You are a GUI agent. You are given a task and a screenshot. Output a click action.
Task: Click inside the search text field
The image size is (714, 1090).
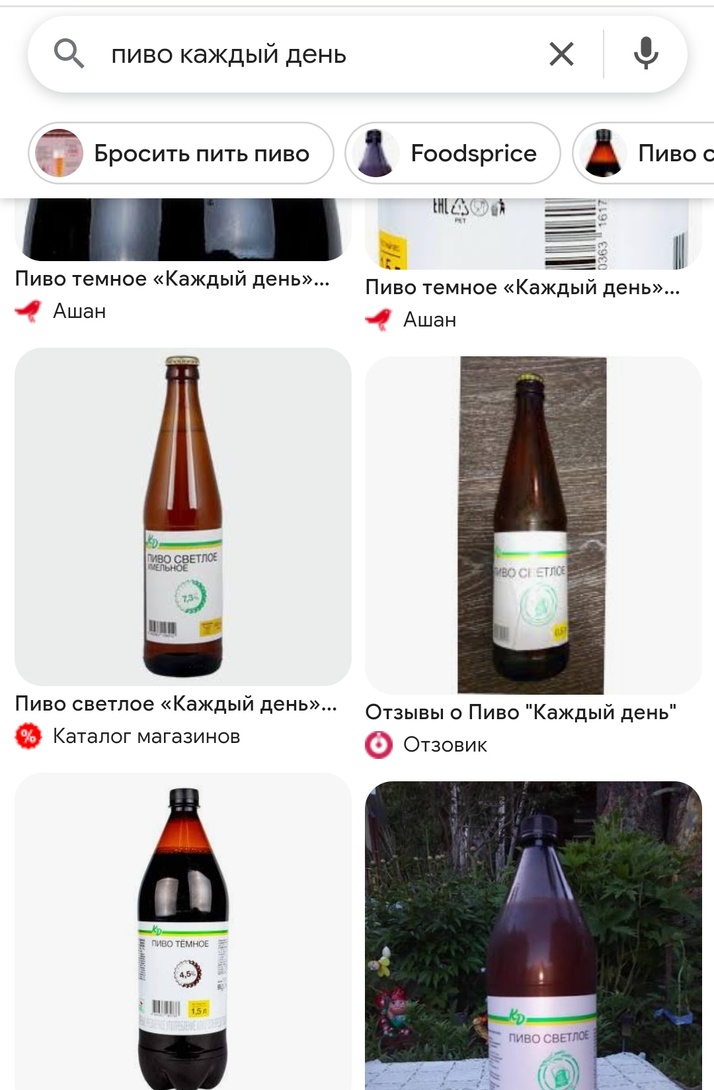tap(320, 54)
